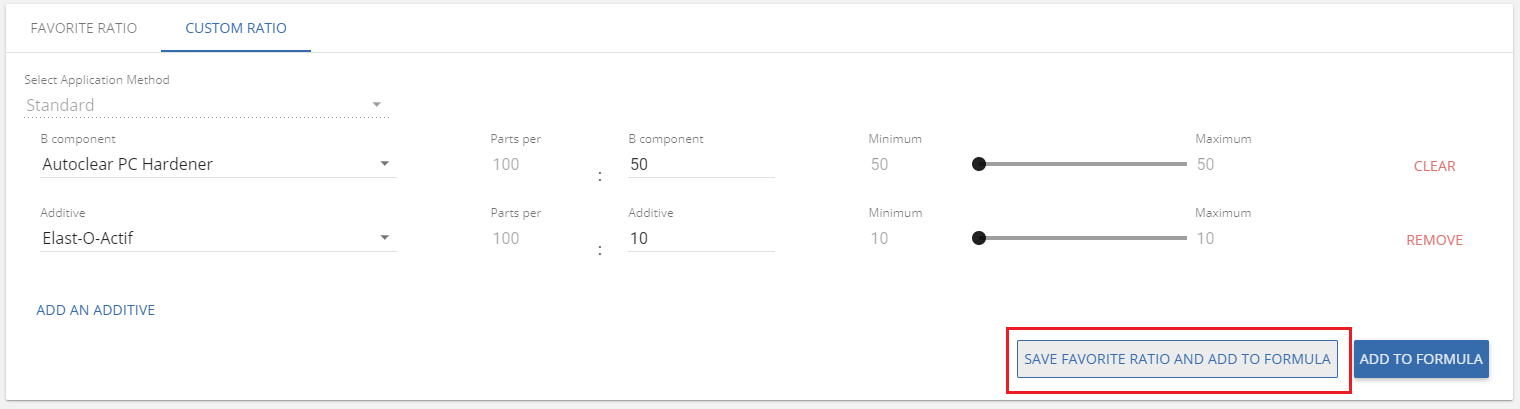Click the Additive slider handle

click(x=979, y=238)
